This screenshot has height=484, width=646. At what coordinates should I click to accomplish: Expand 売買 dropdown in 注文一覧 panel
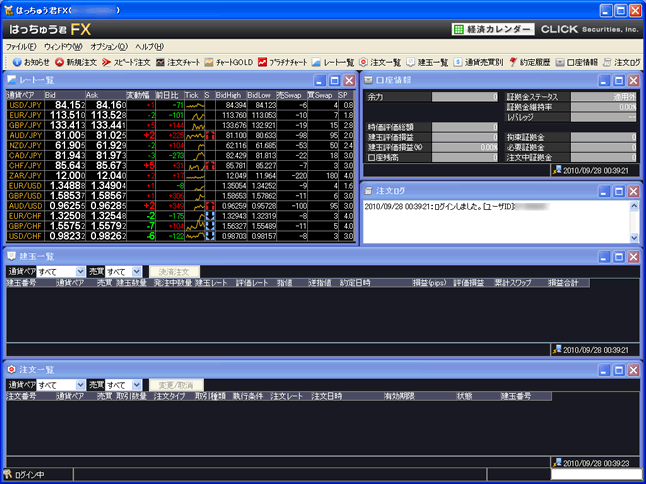(137, 385)
